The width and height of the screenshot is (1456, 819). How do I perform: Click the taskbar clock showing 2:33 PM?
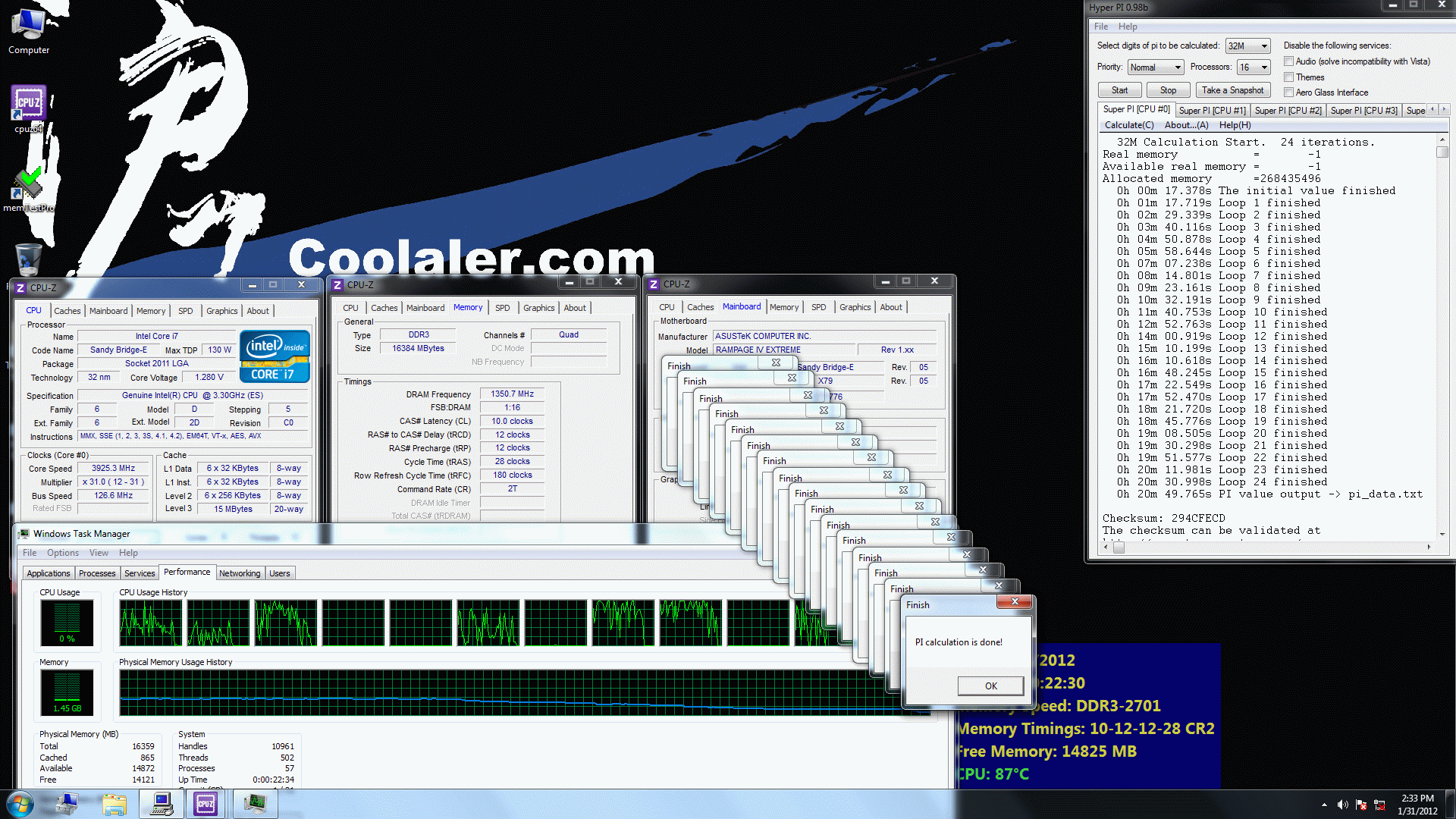1417,804
